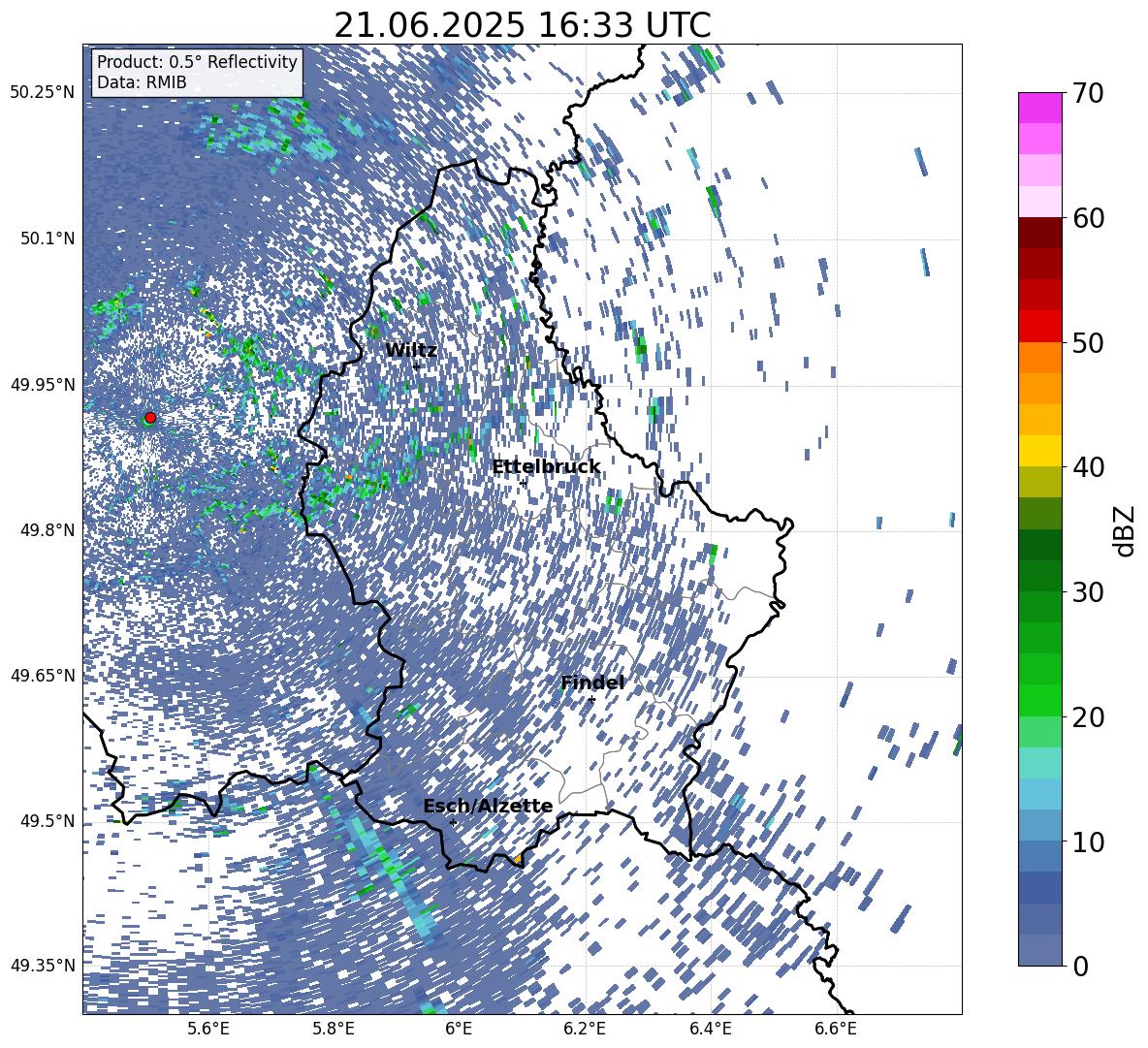
Task: Click the 49.5°N latitude label
Action: pyautogui.click(x=47, y=820)
